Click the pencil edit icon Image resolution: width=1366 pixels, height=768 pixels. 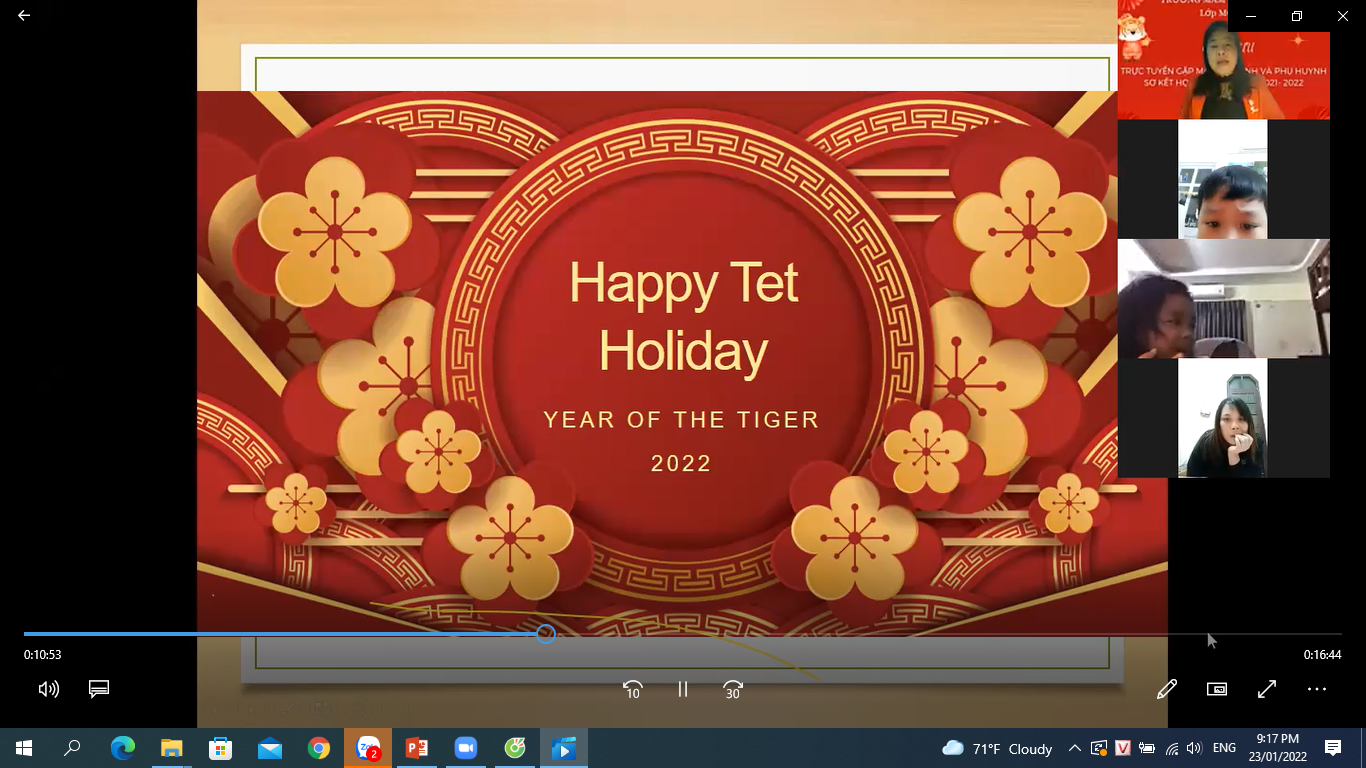click(1167, 689)
